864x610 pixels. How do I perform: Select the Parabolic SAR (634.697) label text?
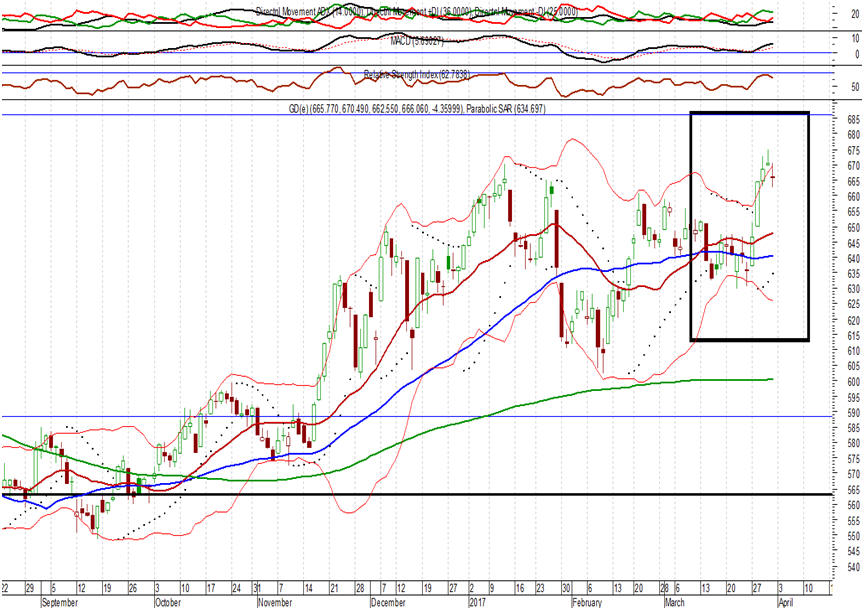[x=506, y=109]
